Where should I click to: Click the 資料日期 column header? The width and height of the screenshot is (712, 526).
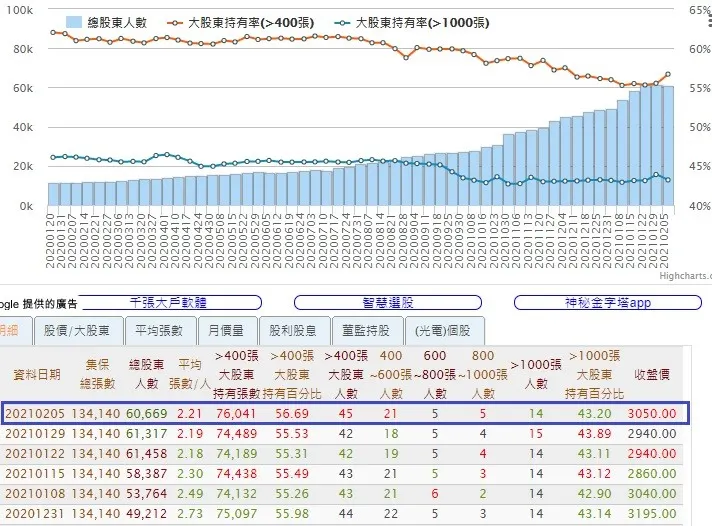[37, 375]
